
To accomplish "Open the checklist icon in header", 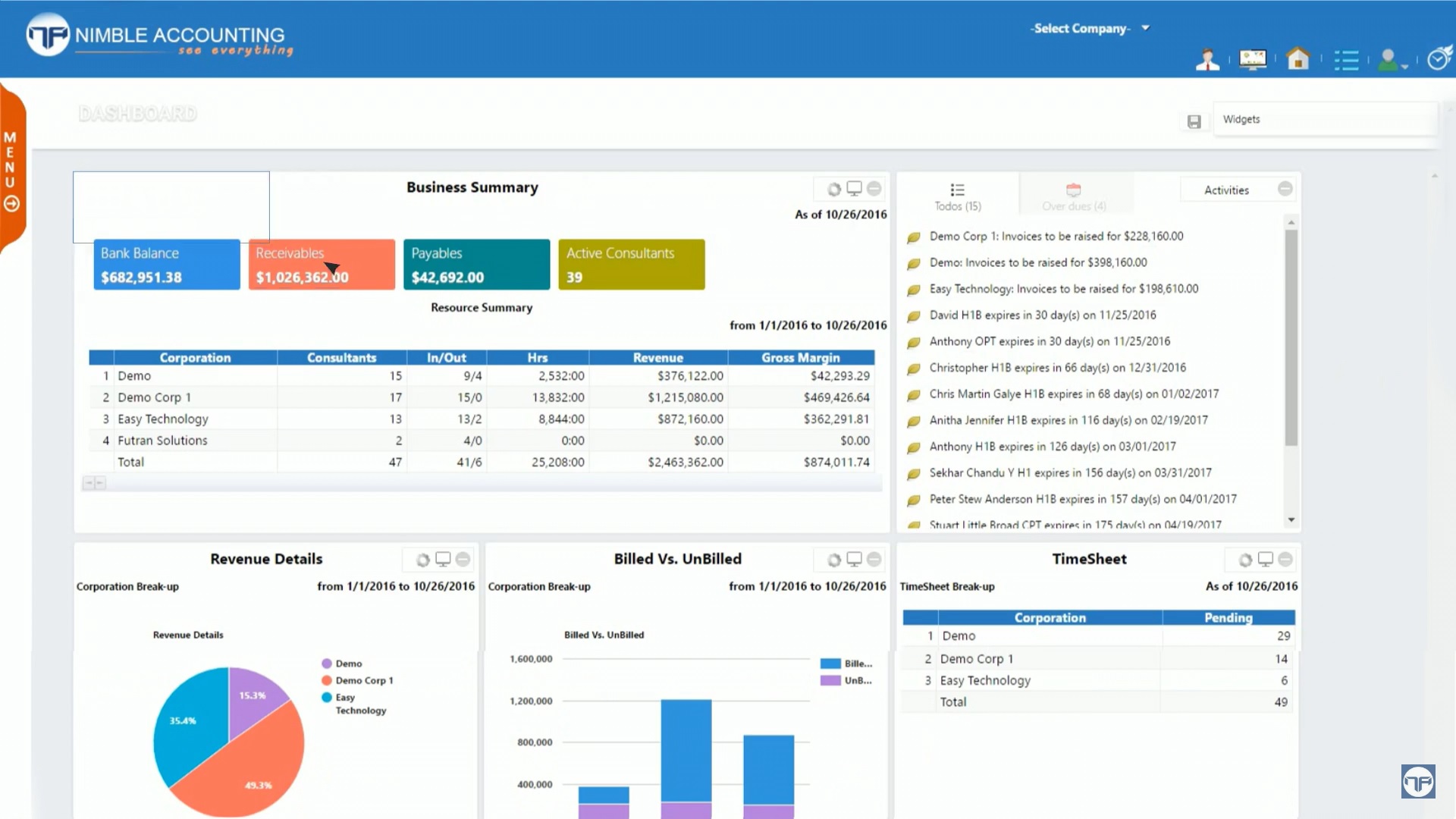I will (x=1346, y=60).
